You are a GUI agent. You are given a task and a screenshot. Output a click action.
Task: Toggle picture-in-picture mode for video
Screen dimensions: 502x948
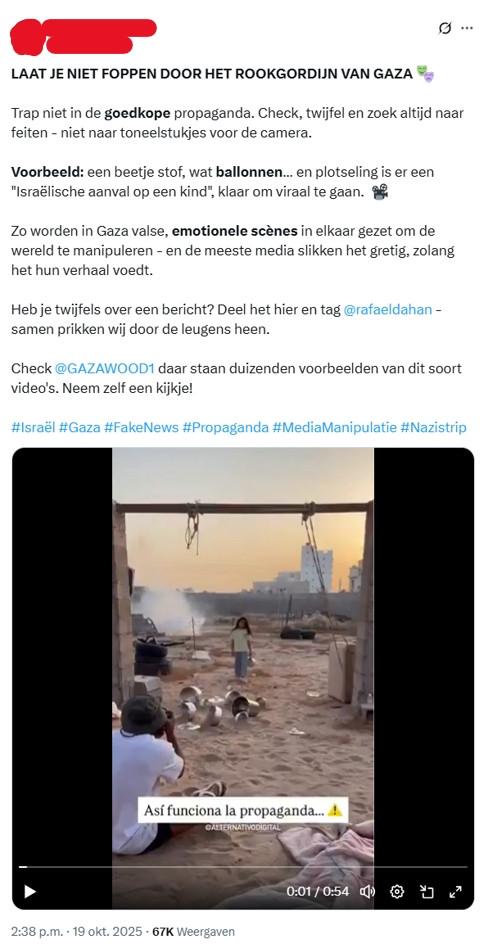[427, 891]
